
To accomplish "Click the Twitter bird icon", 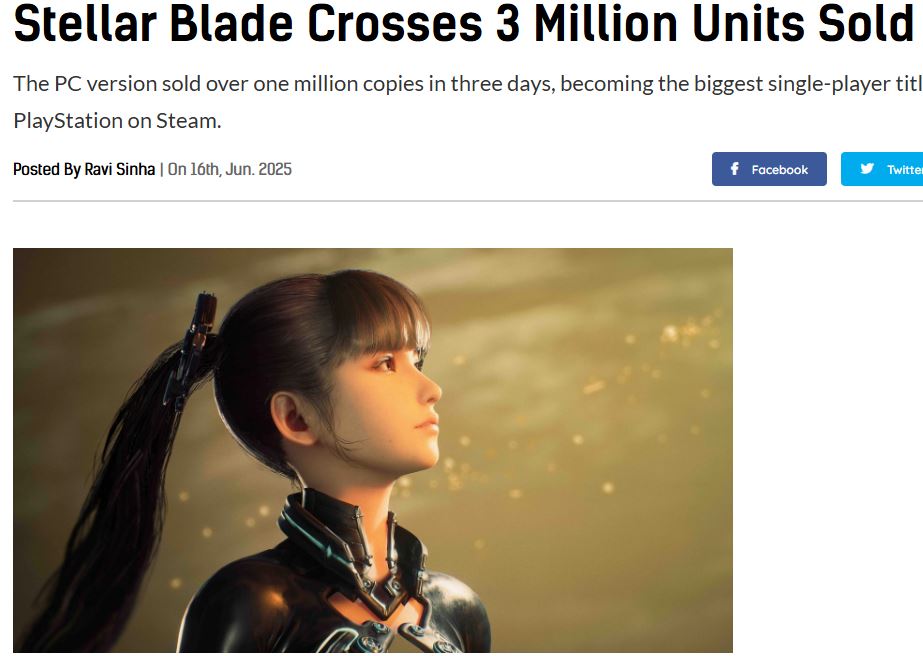I will pyautogui.click(x=866, y=169).
